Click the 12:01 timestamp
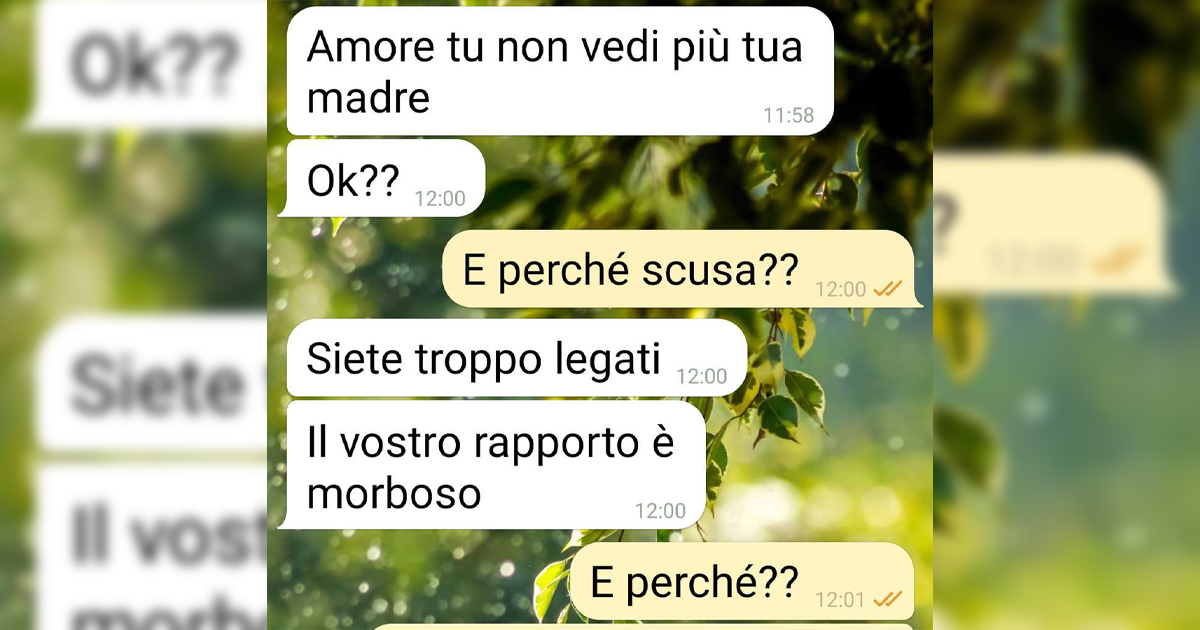This screenshot has height=630, width=1200. [840, 600]
